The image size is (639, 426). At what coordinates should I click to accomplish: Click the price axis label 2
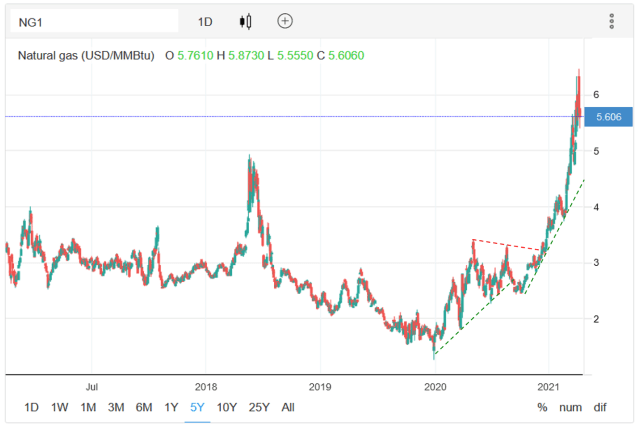596,319
